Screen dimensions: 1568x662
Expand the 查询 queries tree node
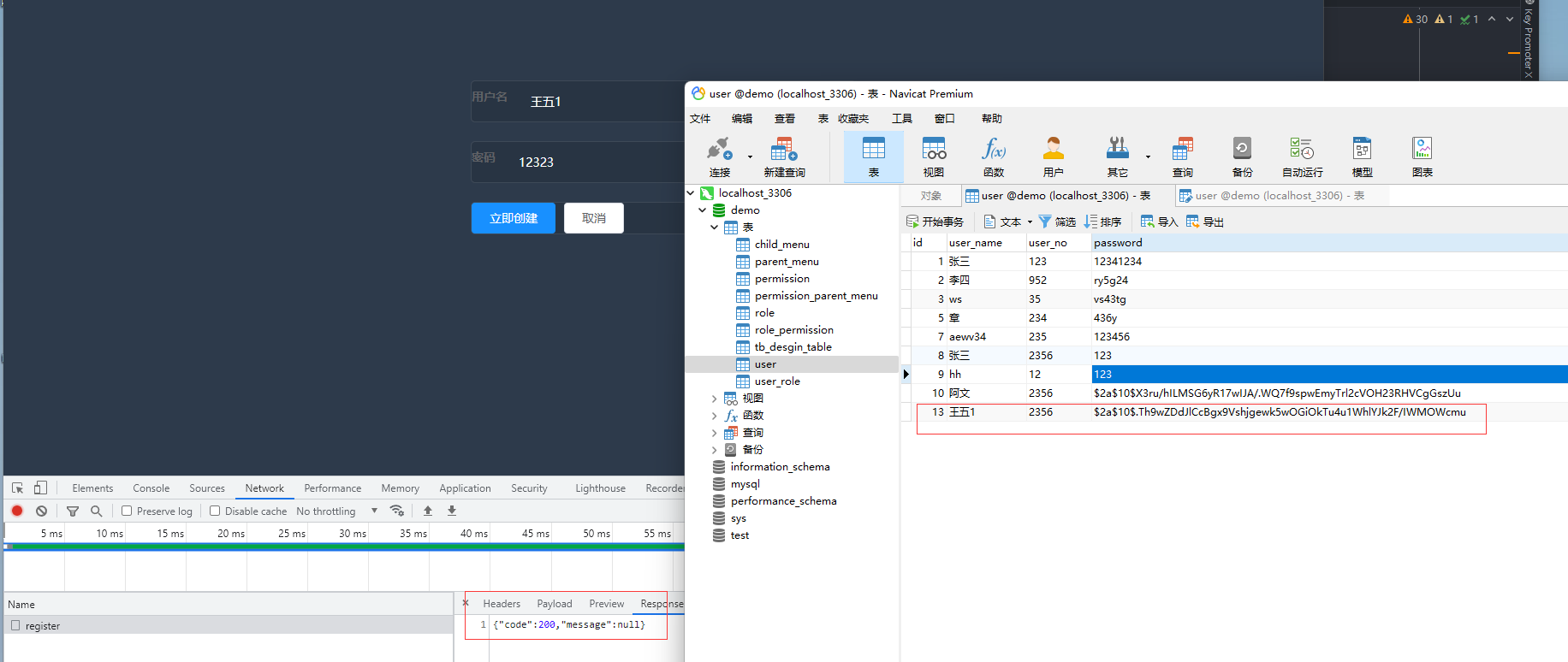click(x=715, y=433)
